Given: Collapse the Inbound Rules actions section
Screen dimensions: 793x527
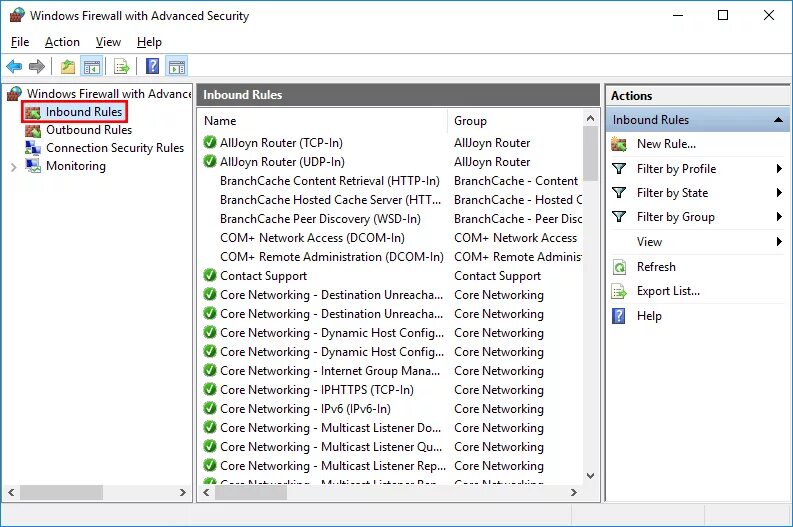Looking at the screenshot, I should click(x=778, y=120).
